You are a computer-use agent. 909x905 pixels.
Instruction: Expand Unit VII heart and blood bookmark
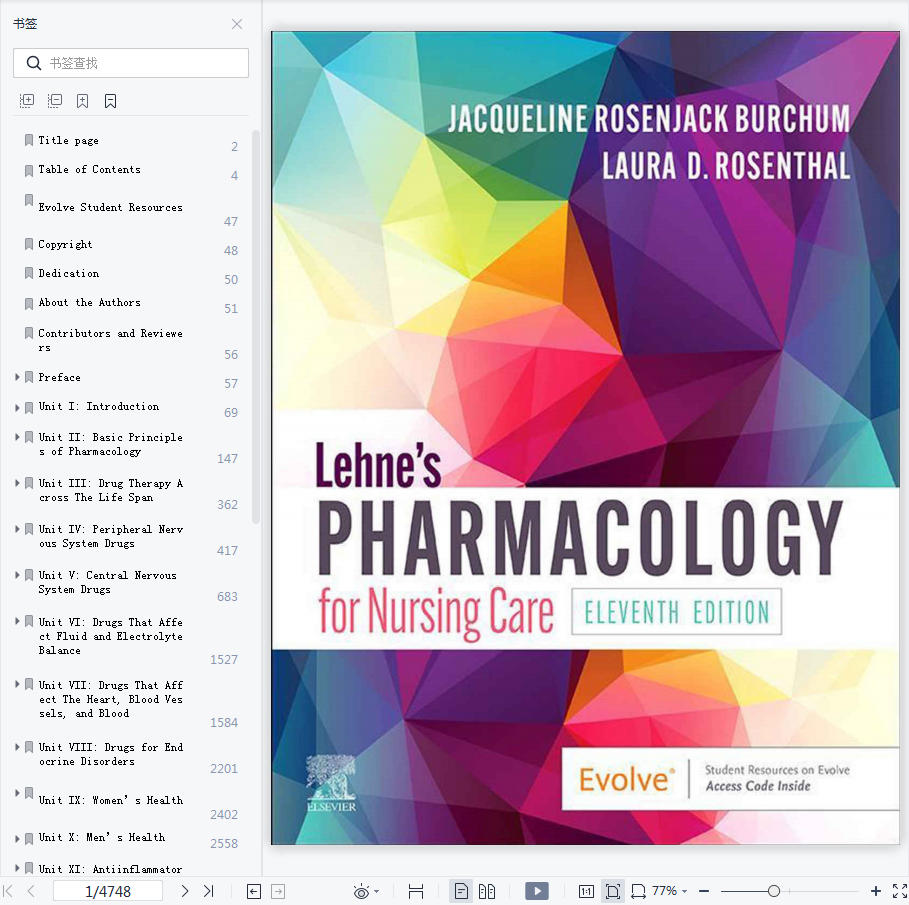pos(17,685)
